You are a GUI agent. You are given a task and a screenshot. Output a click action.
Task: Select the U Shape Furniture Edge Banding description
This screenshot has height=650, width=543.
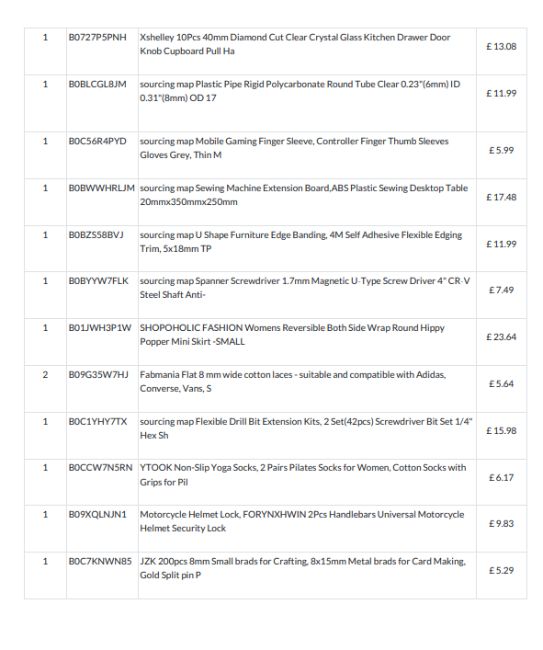pyautogui.click(x=301, y=241)
